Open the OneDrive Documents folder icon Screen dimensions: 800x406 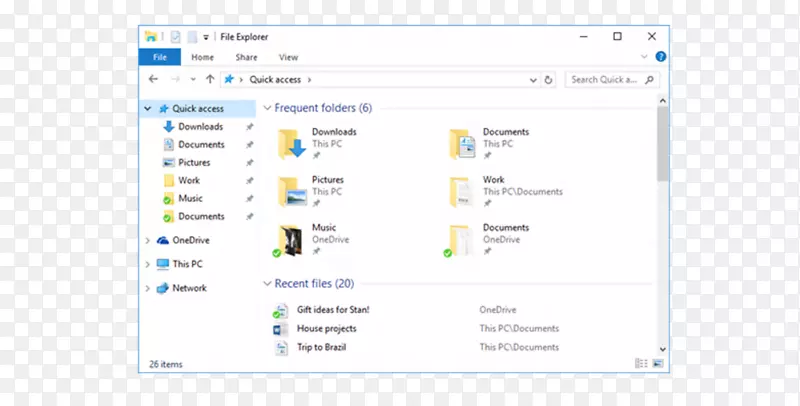click(x=459, y=240)
